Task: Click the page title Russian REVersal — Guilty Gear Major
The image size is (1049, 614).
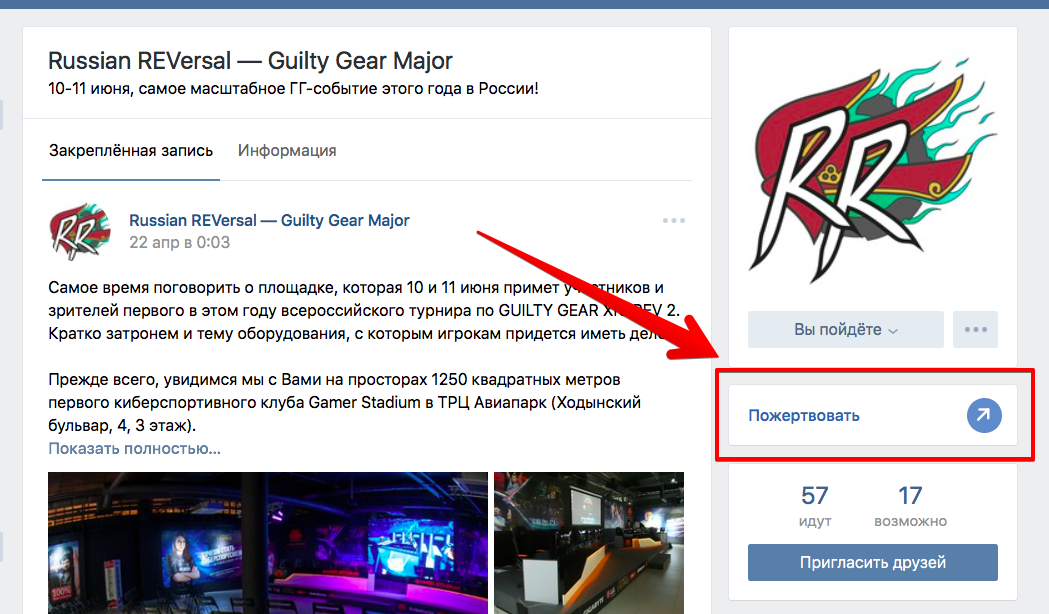Action: point(250,61)
